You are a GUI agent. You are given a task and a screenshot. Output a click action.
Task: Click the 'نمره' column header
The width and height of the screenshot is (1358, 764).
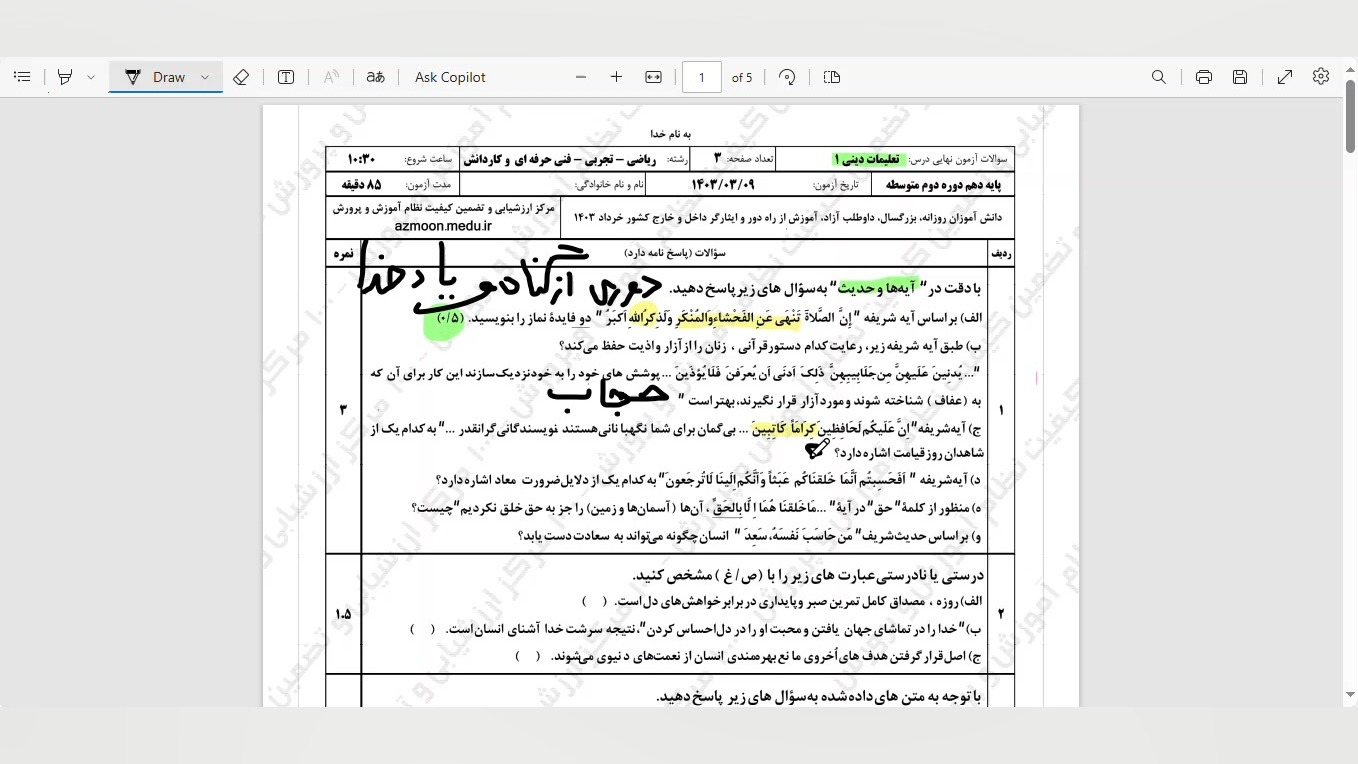pos(343,254)
